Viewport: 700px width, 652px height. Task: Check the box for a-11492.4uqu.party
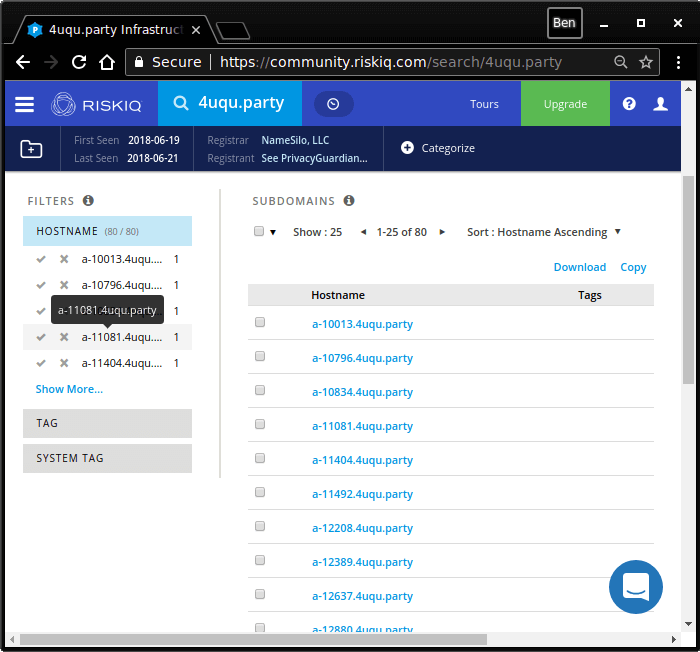[x=260, y=492]
